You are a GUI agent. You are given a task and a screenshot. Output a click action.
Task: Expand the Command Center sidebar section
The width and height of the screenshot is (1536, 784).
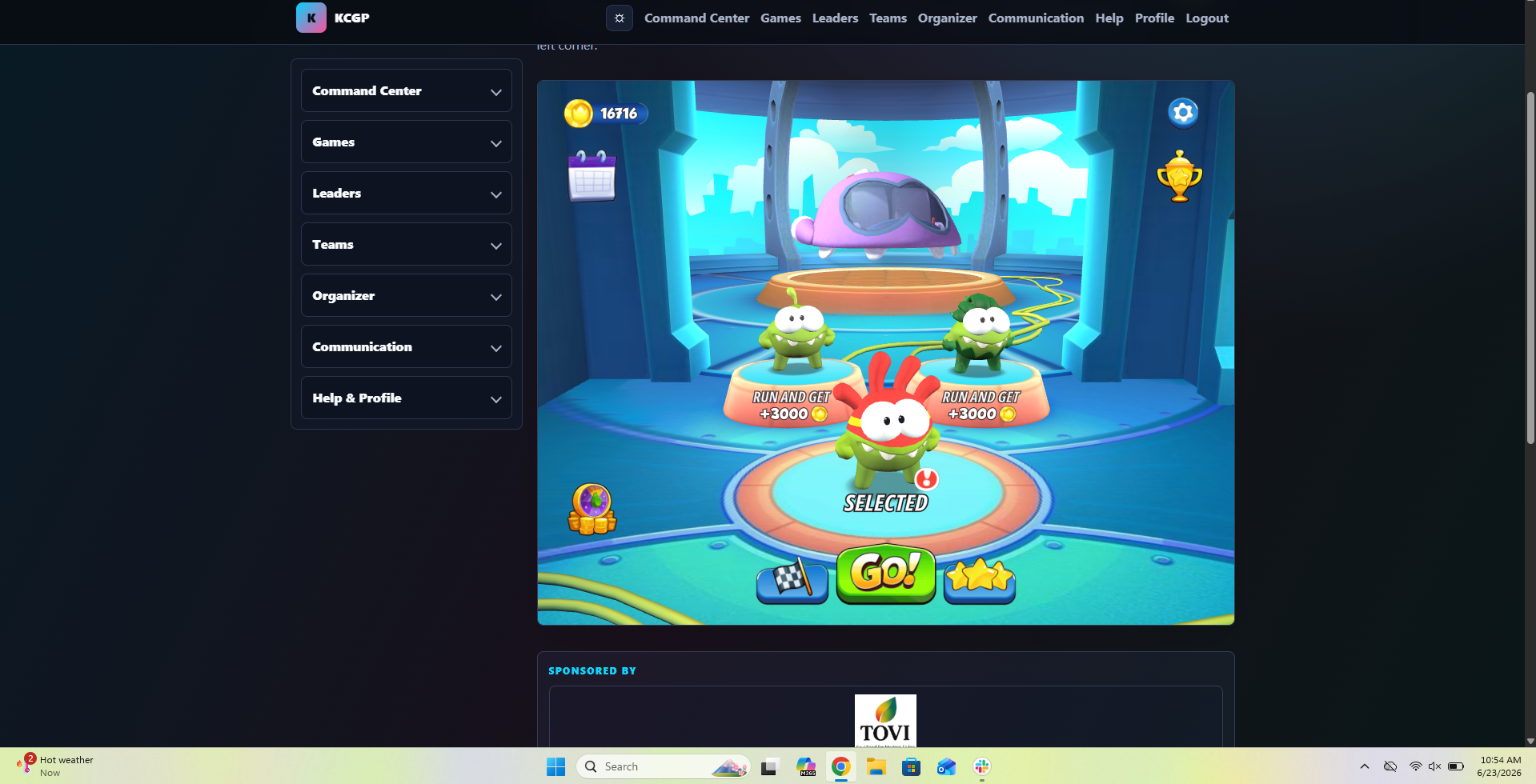[x=407, y=90]
